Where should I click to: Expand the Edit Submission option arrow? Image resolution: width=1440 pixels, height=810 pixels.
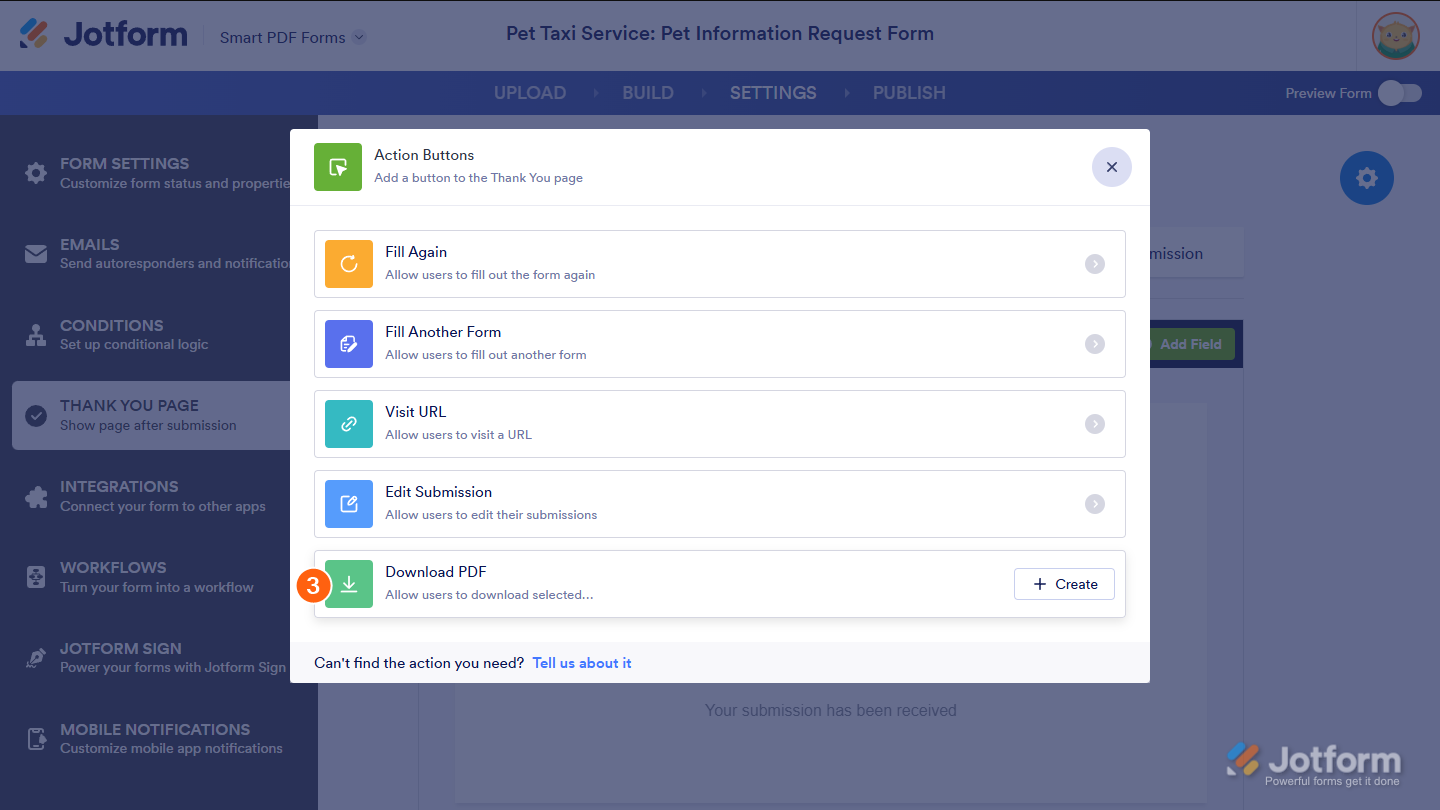click(1095, 504)
